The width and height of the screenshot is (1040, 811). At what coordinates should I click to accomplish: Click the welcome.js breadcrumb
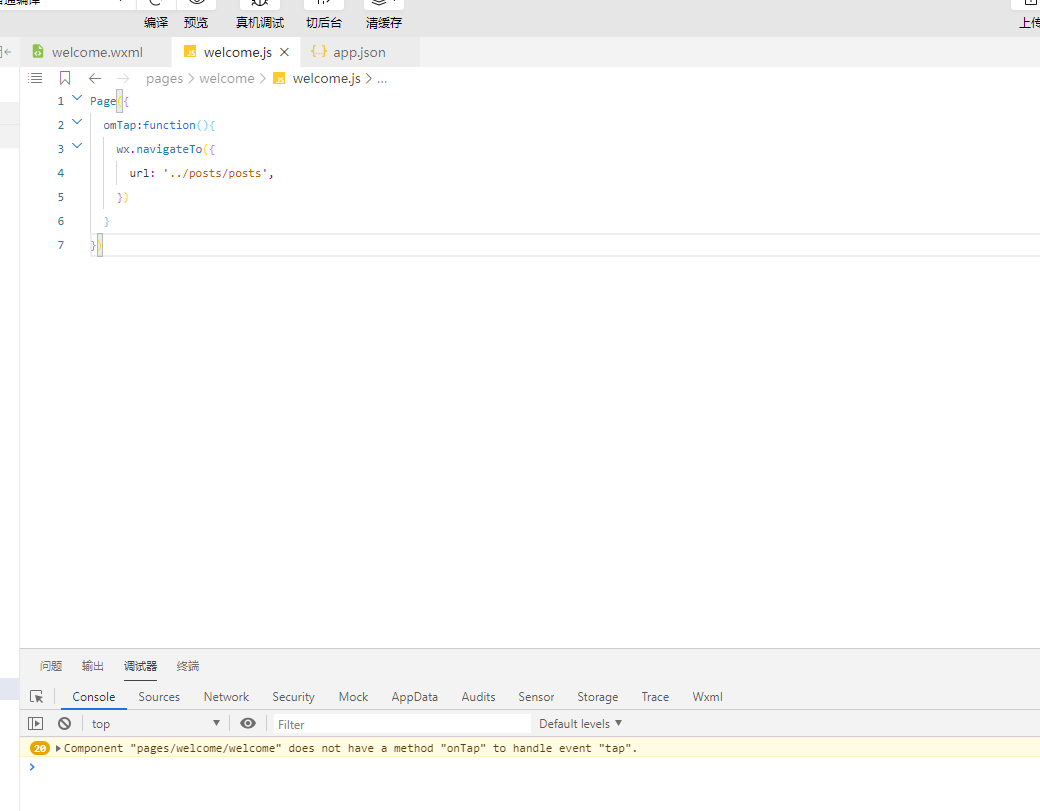tap(326, 78)
